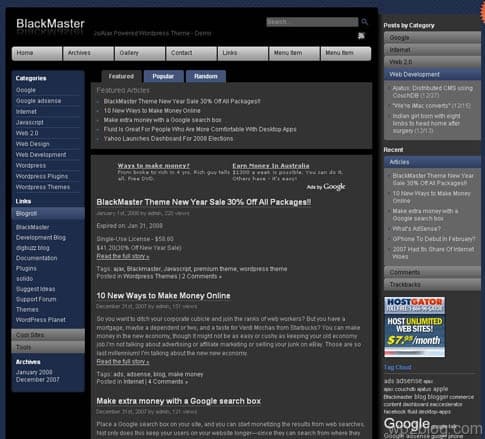Click the search magnifier icon
This screenshot has height=439, width=485.
(364, 22)
